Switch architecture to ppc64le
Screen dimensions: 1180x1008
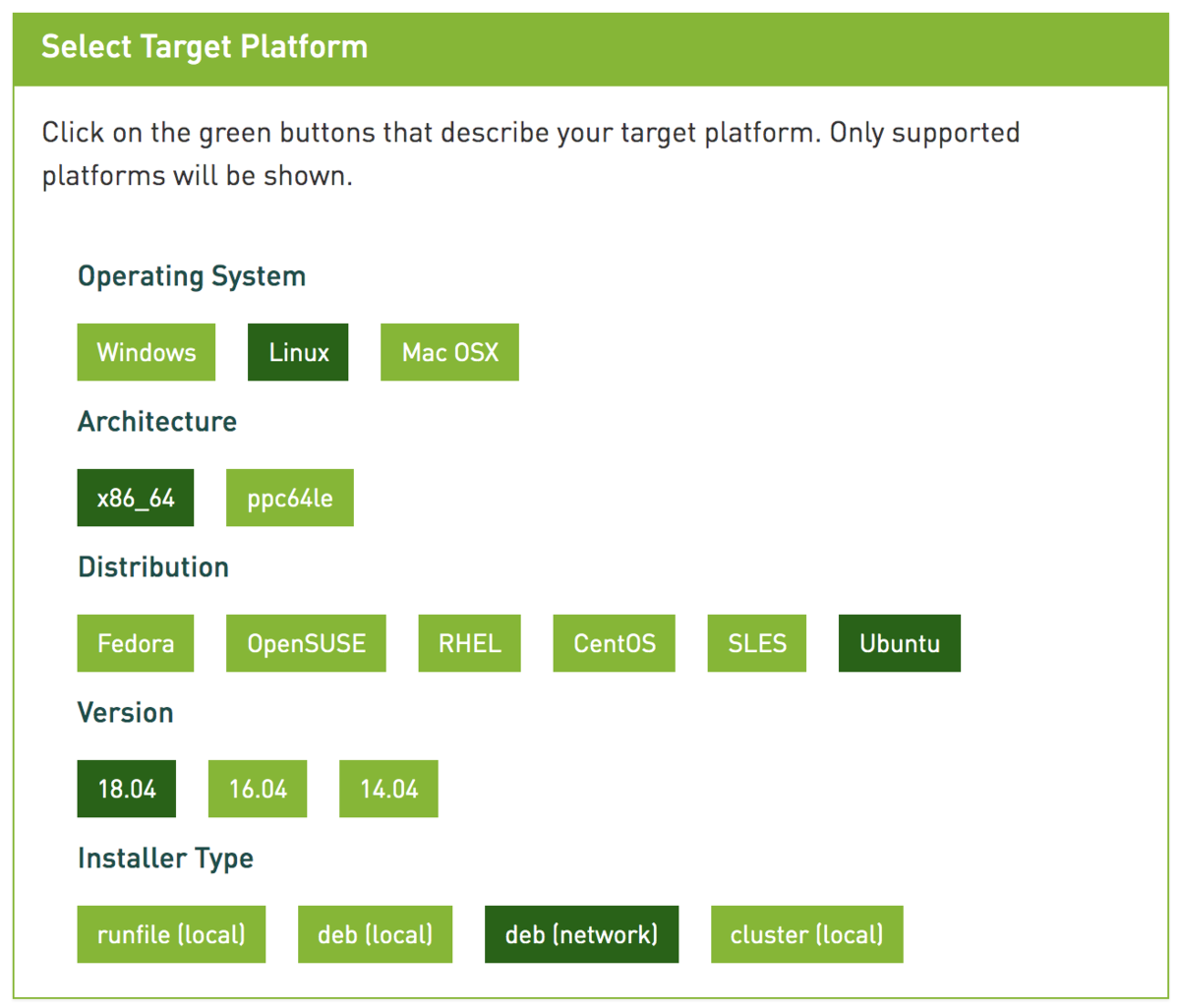[290, 498]
